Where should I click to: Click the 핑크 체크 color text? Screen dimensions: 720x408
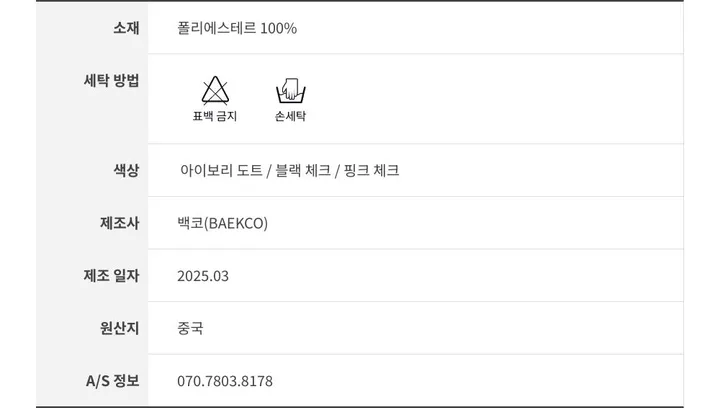click(371, 171)
